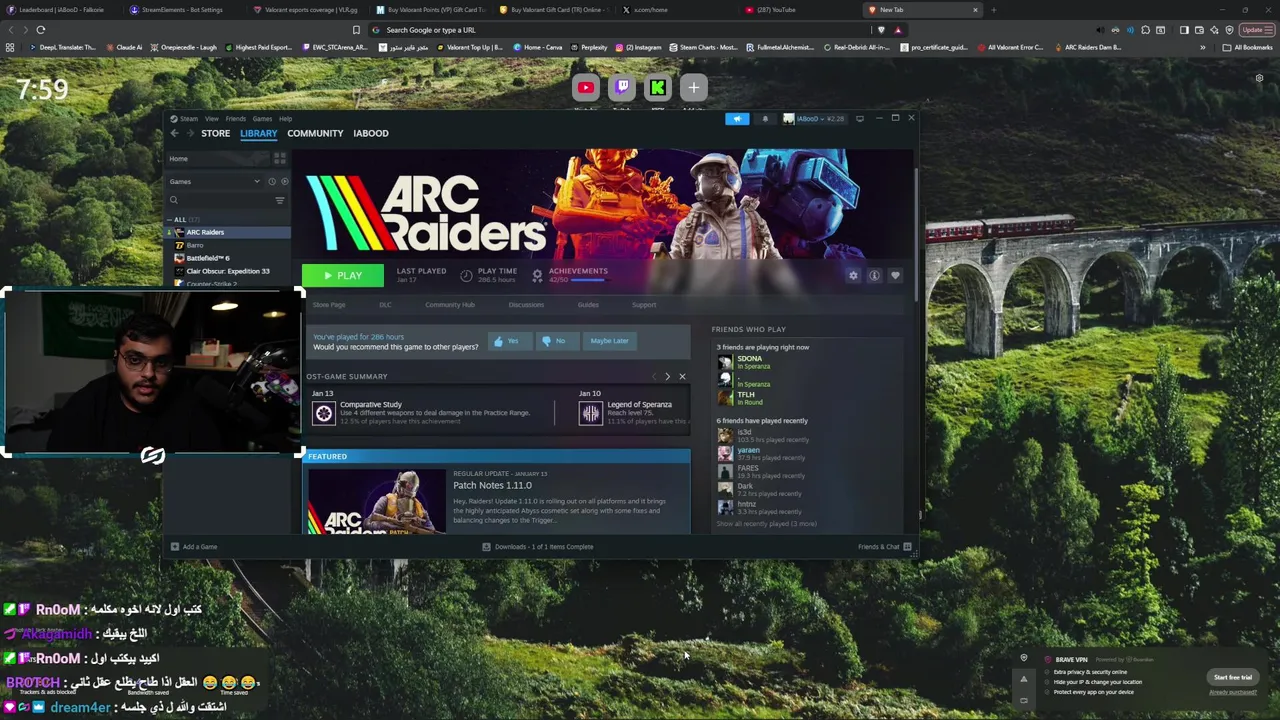Click Add a Game plus icon
The width and height of the screenshot is (1280, 720).
[x=175, y=547]
